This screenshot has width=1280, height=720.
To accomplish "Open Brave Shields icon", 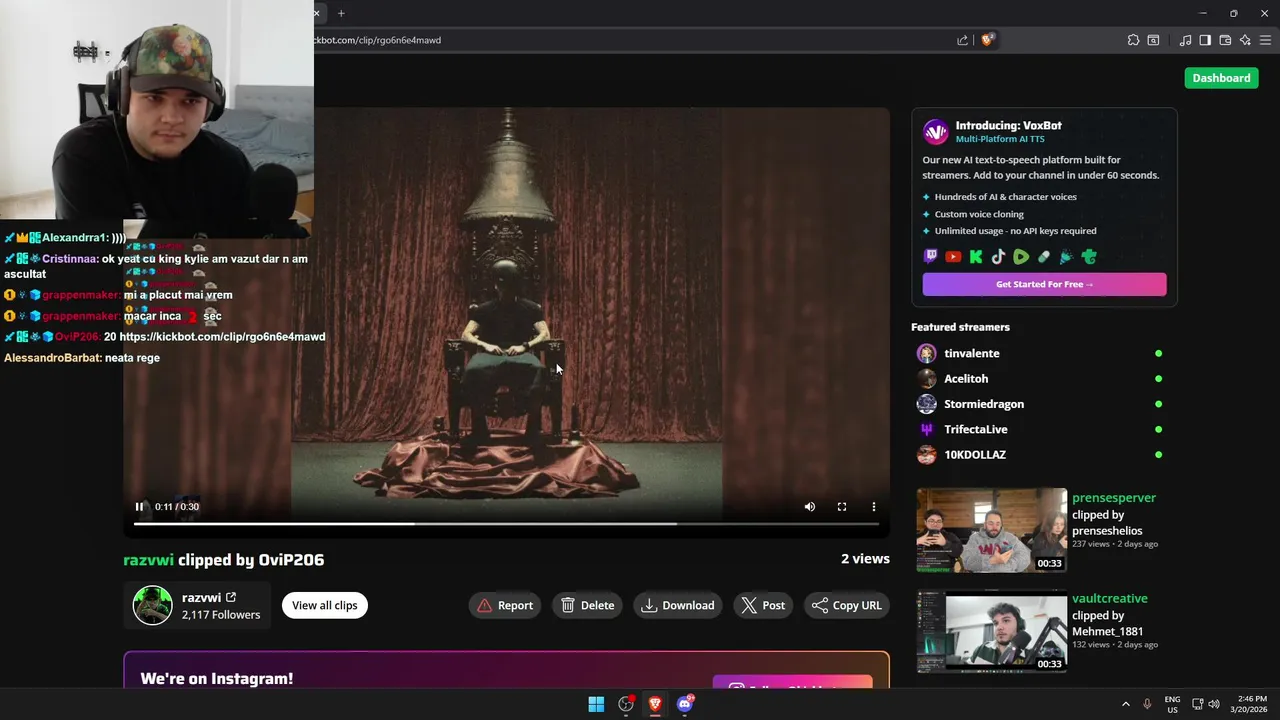I will coord(987,40).
